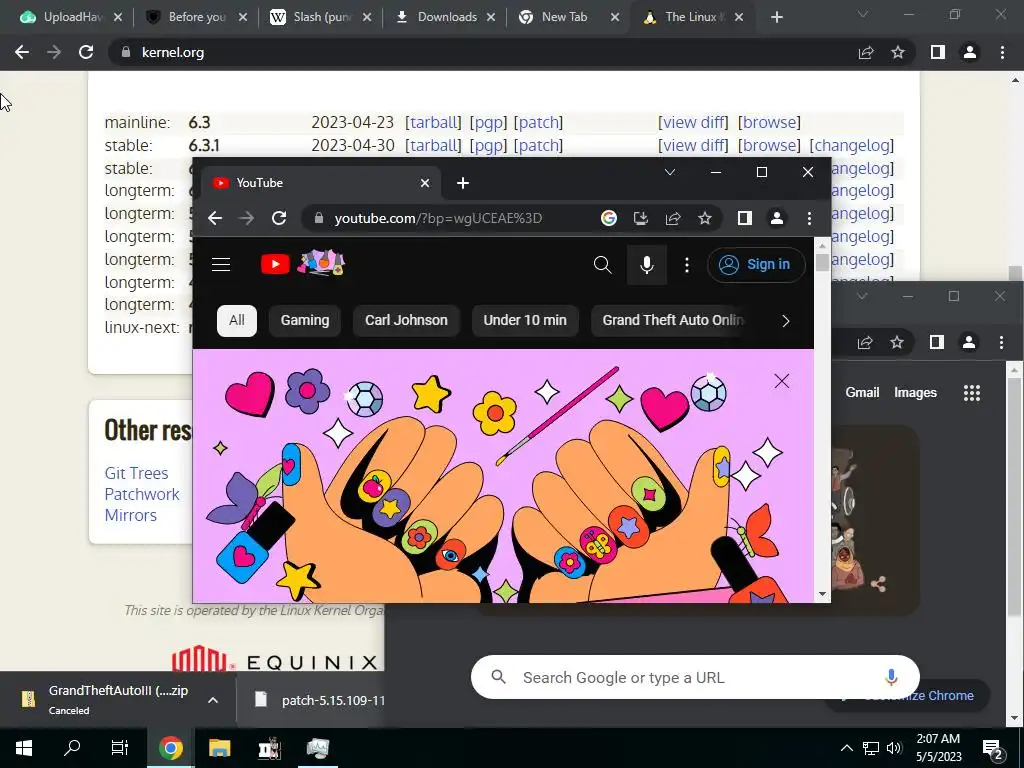This screenshot has width=1024, height=768.
Task: Open new tab in YouTube window
Action: click(x=462, y=184)
